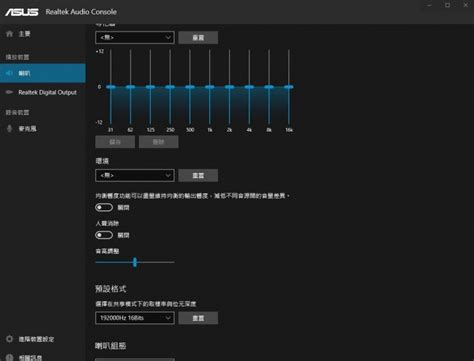The width and height of the screenshot is (474, 361).
Task: Reset the default format with 重置 button
Action: pos(198,318)
